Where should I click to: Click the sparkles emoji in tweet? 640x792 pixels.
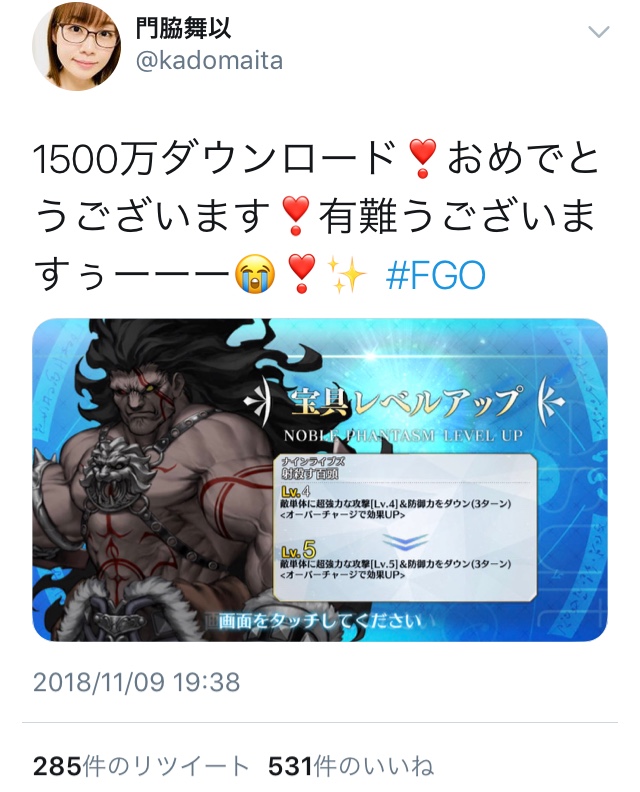click(347, 275)
